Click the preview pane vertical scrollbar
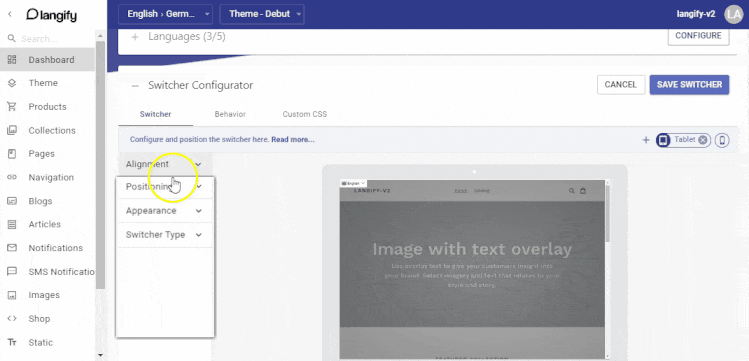 608,213
